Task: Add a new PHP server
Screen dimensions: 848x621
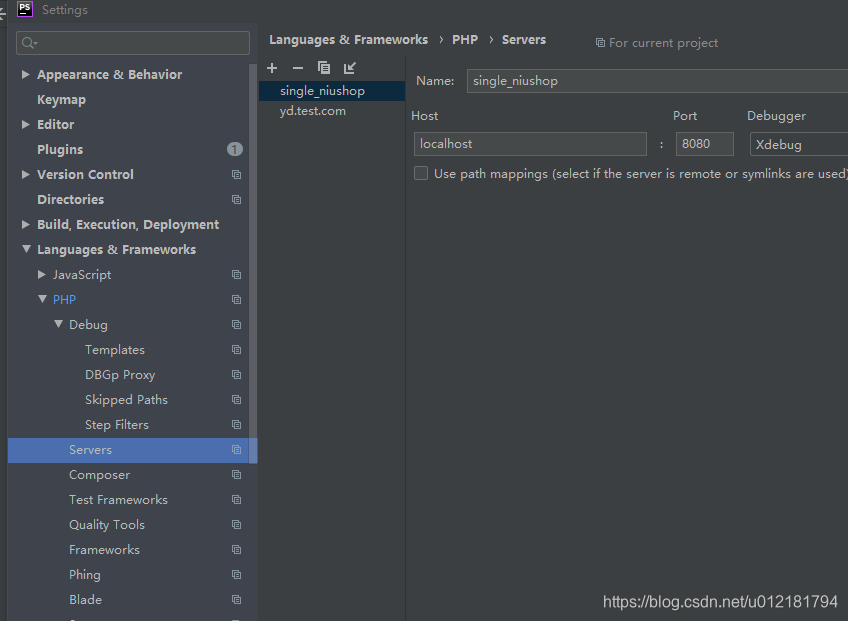Action: 272,68
